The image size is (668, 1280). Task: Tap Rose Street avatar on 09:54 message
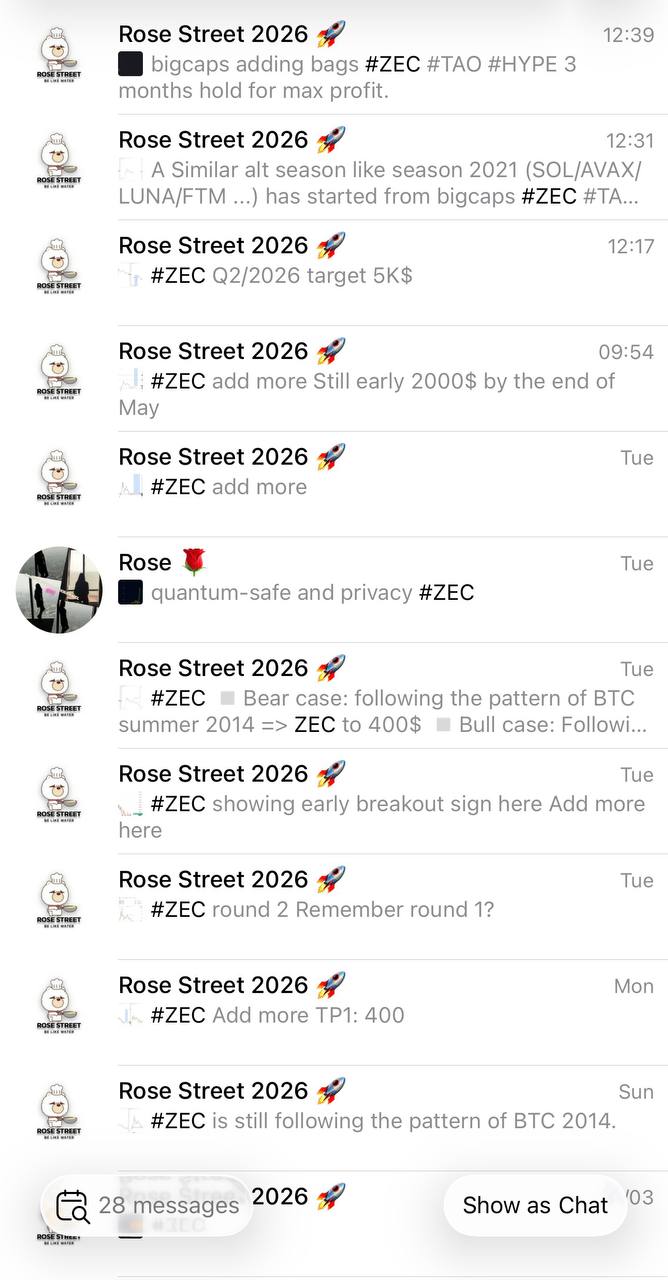point(59,379)
